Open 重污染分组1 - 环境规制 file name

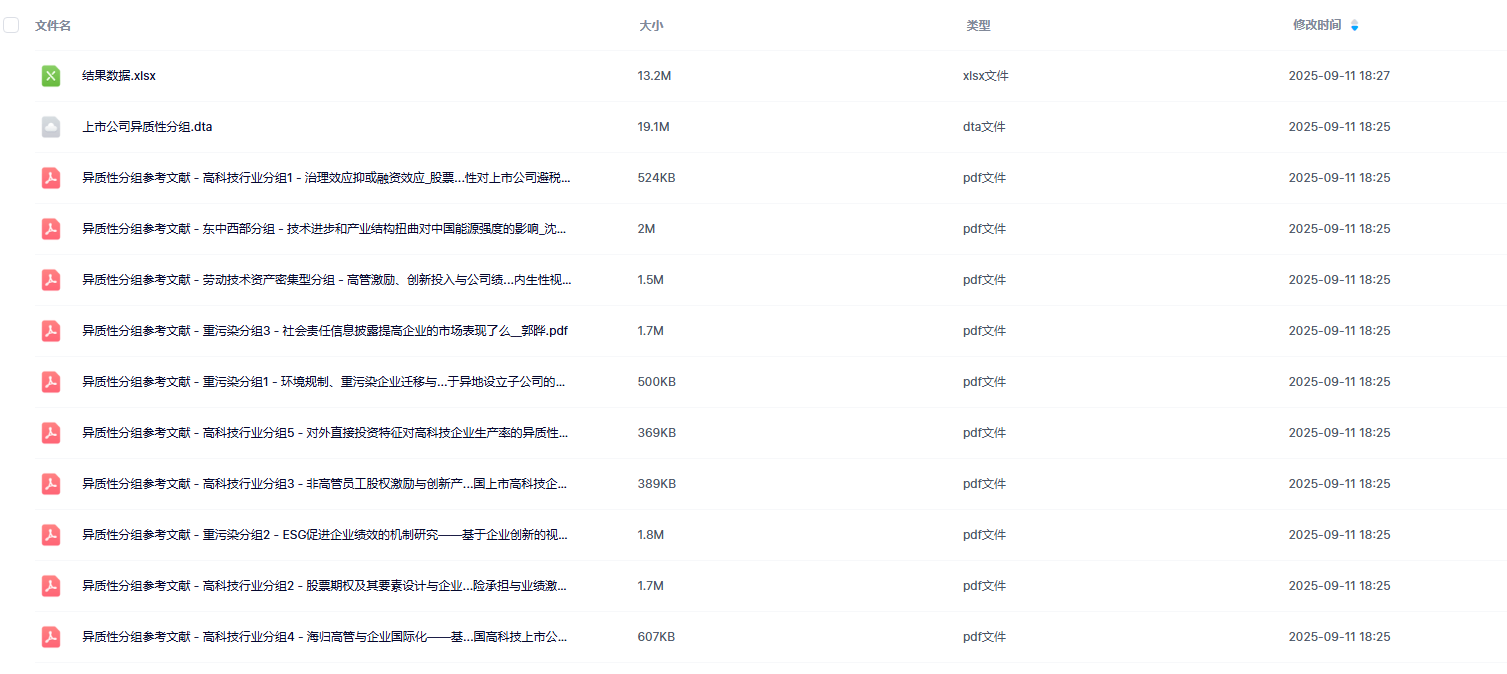click(324, 382)
